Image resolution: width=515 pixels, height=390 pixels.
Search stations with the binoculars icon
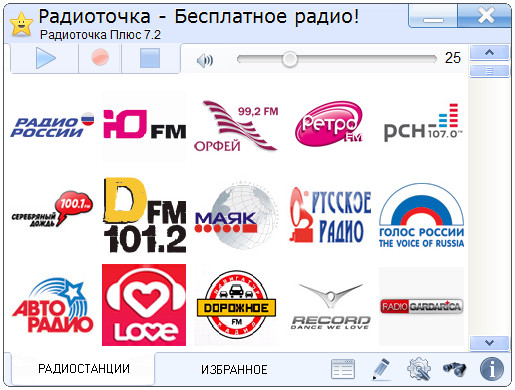point(455,369)
